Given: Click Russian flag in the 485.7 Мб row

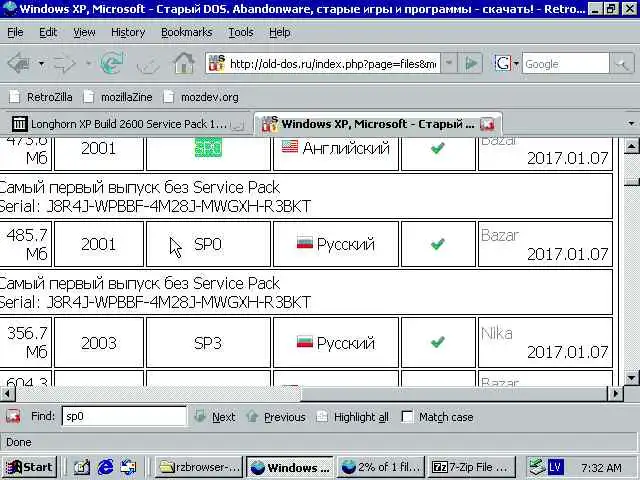Looking at the screenshot, I should pos(304,242).
